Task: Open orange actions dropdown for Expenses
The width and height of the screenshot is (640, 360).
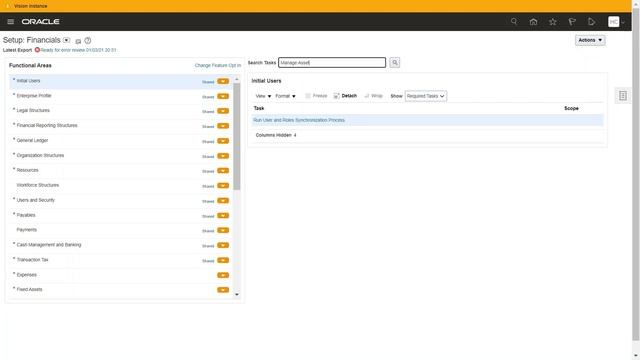Action: pyautogui.click(x=223, y=275)
